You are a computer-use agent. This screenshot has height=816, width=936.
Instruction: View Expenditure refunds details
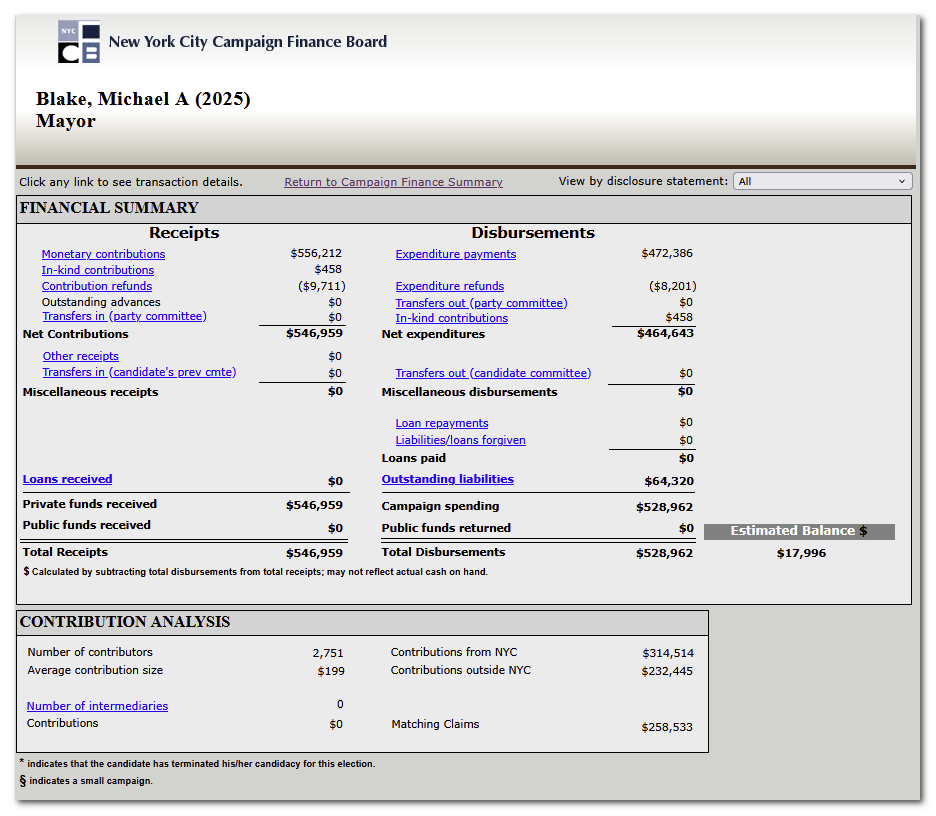tap(449, 286)
